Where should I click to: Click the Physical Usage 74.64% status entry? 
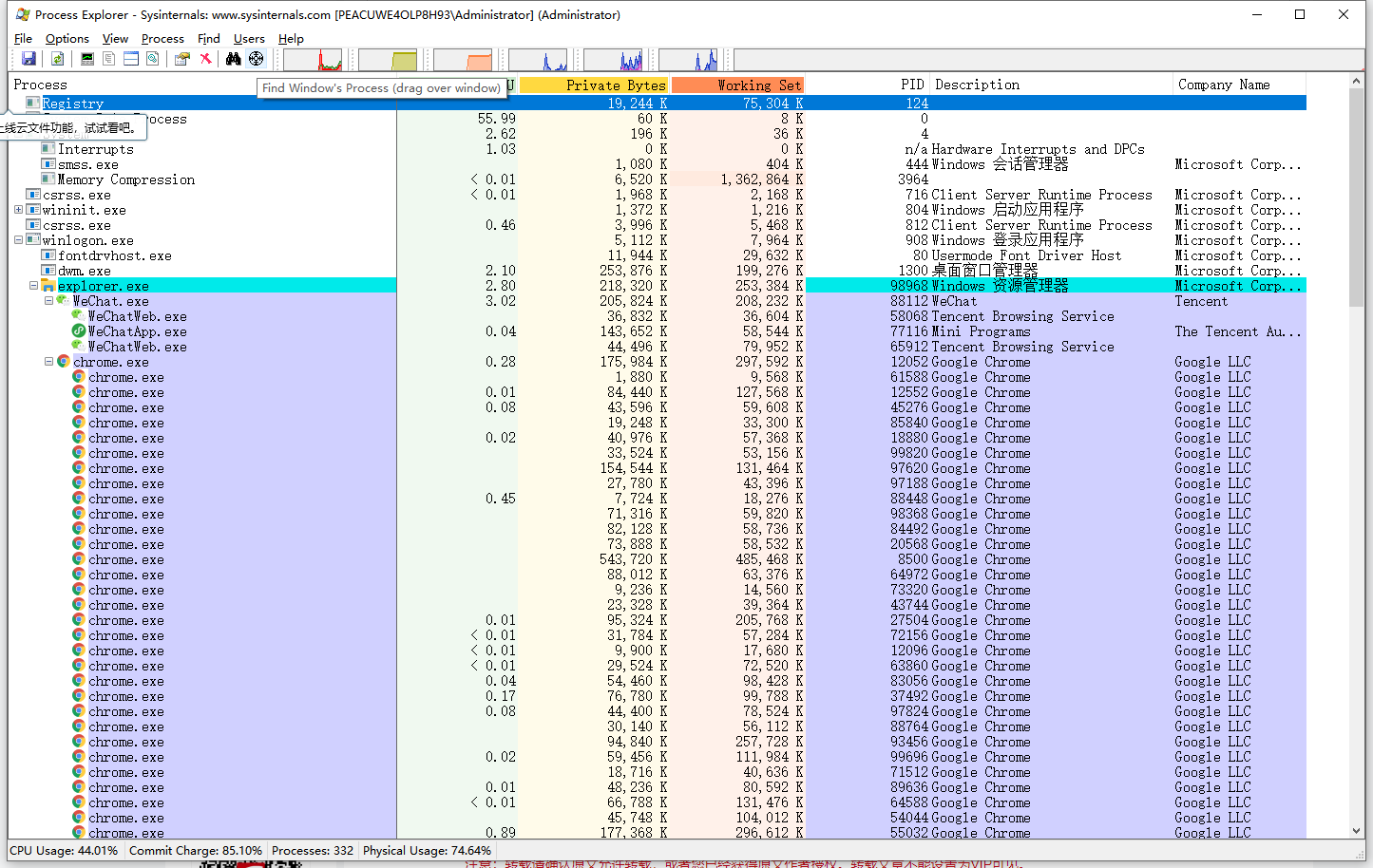tap(427, 851)
